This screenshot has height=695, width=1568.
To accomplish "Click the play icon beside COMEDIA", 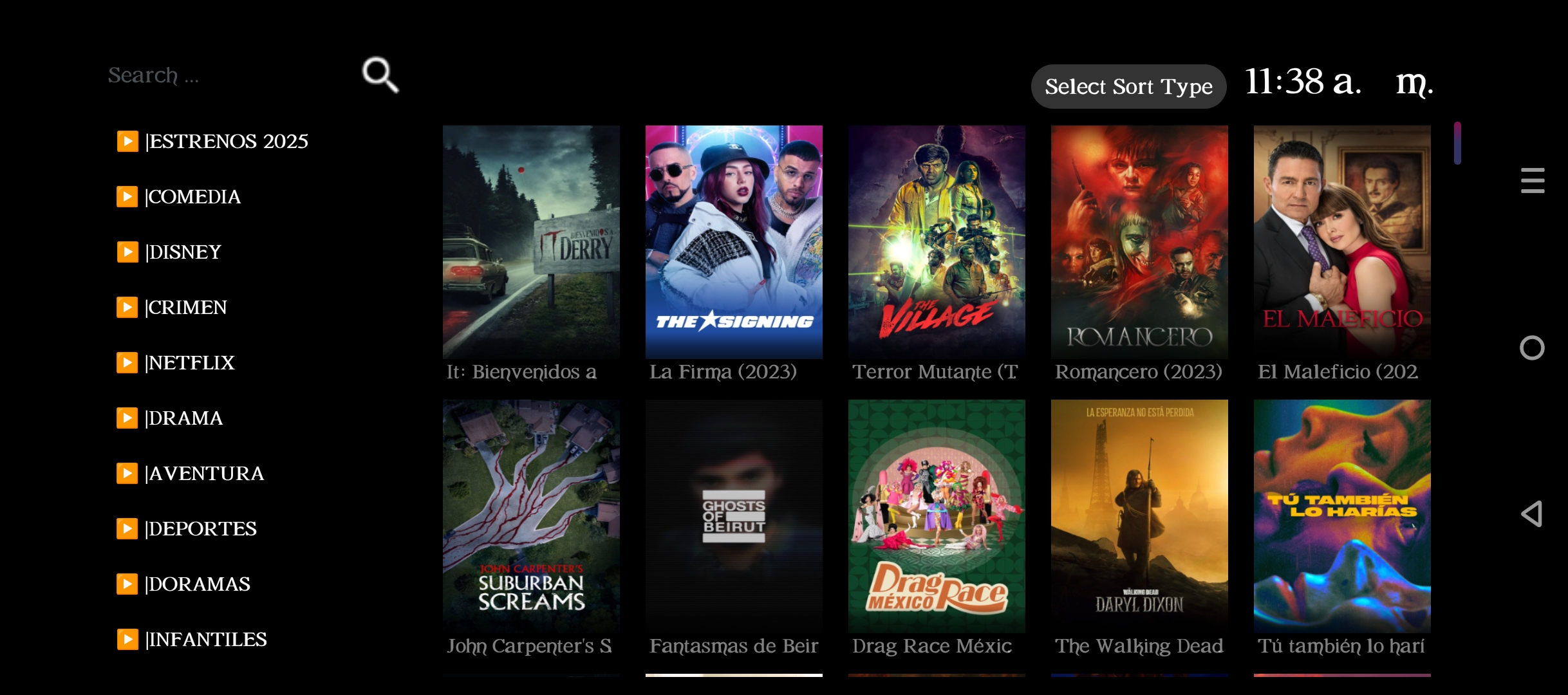I will [x=127, y=196].
